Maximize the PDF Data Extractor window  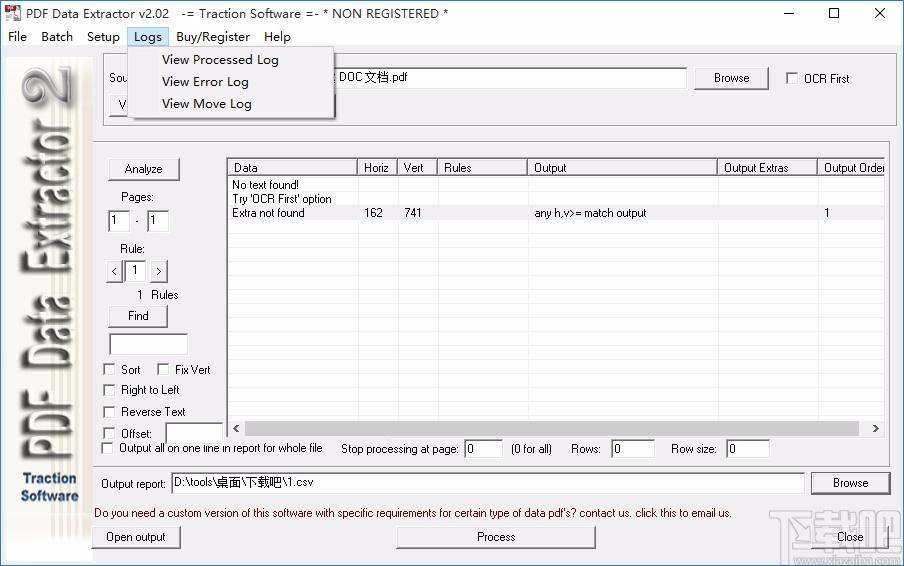(x=834, y=13)
